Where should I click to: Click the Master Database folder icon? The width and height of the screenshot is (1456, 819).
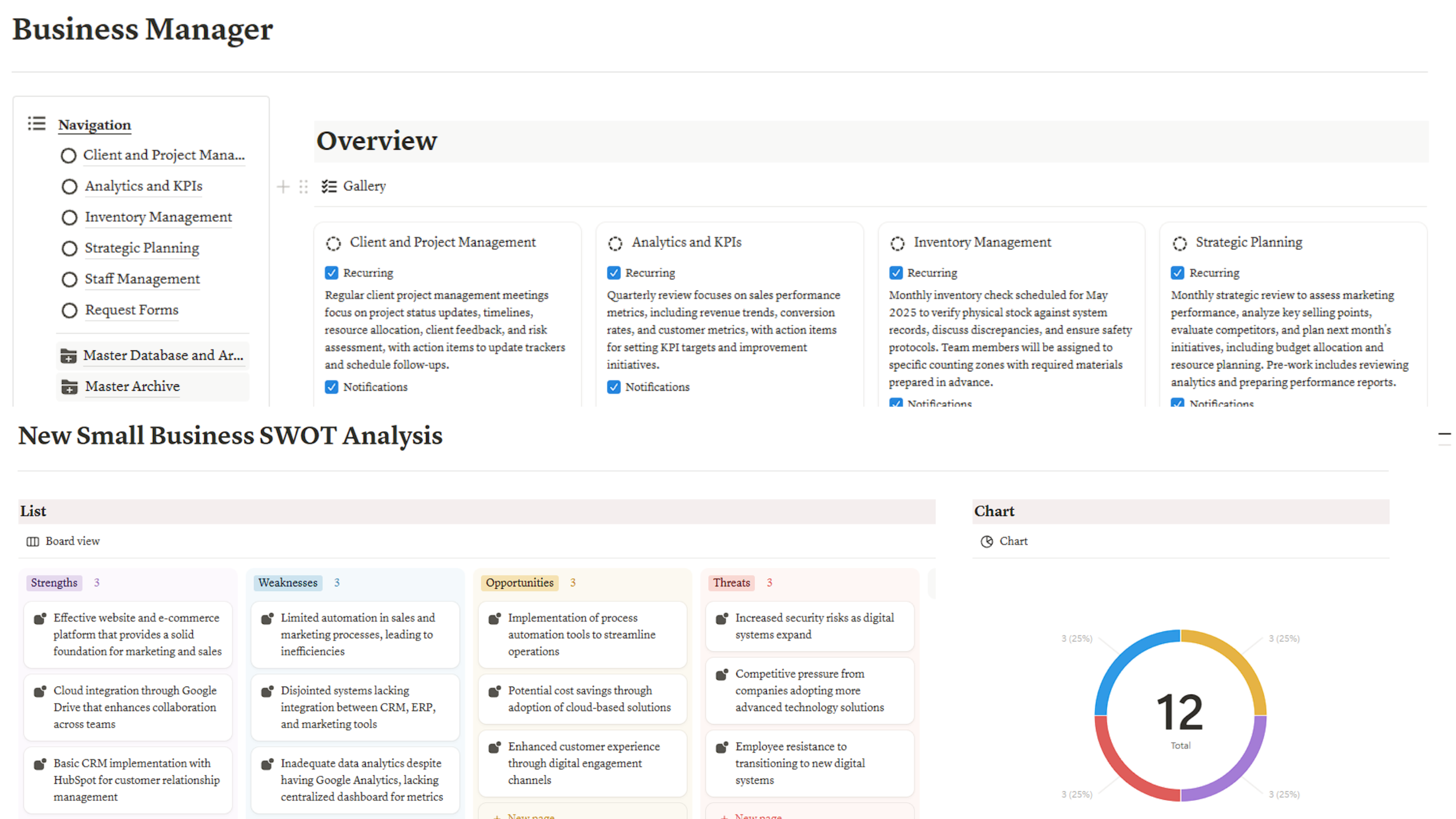pyautogui.click(x=69, y=355)
